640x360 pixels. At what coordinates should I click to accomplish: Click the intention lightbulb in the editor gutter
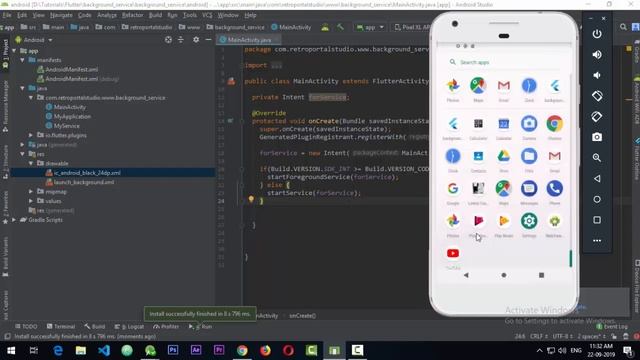[251, 200]
